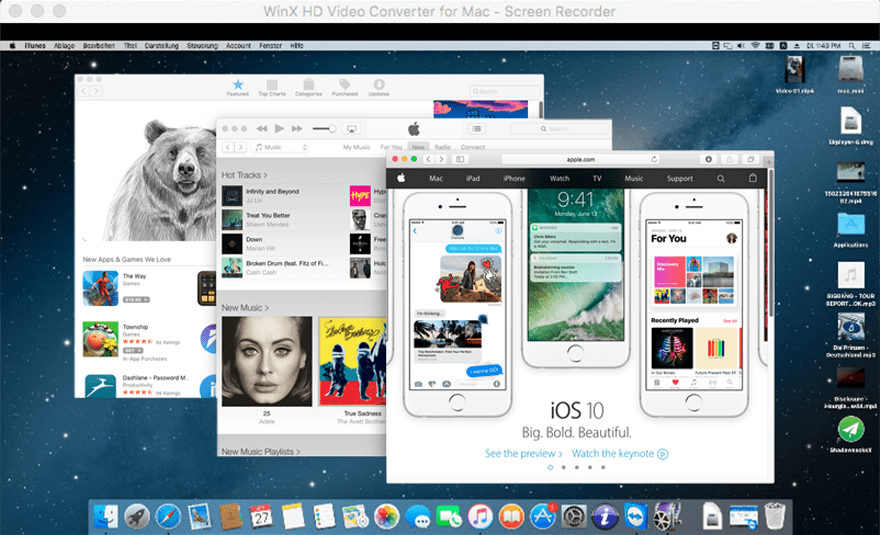
Task: Expand the Hot Tracks section
Action: click(244, 175)
